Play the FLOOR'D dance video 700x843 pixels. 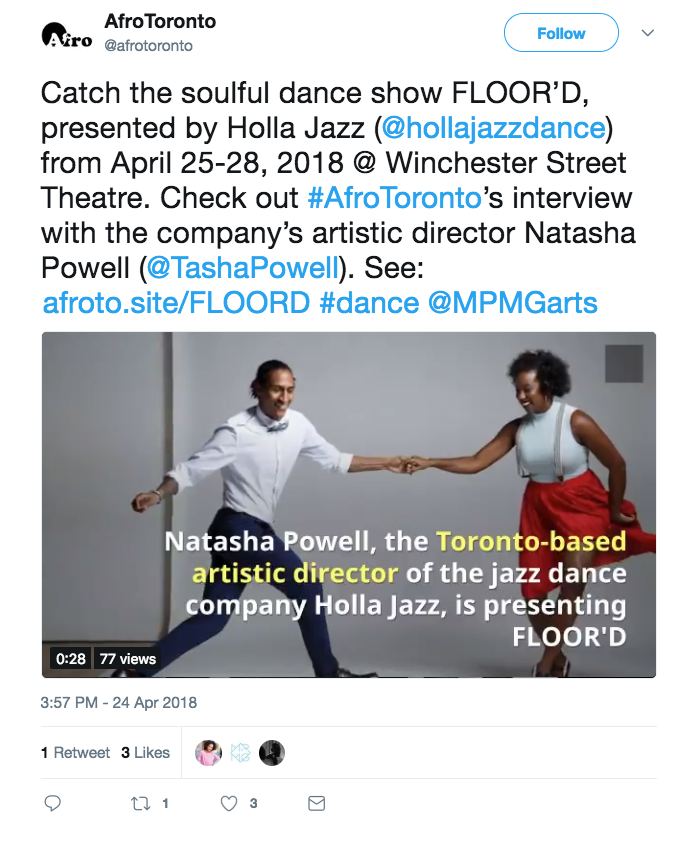click(x=348, y=504)
